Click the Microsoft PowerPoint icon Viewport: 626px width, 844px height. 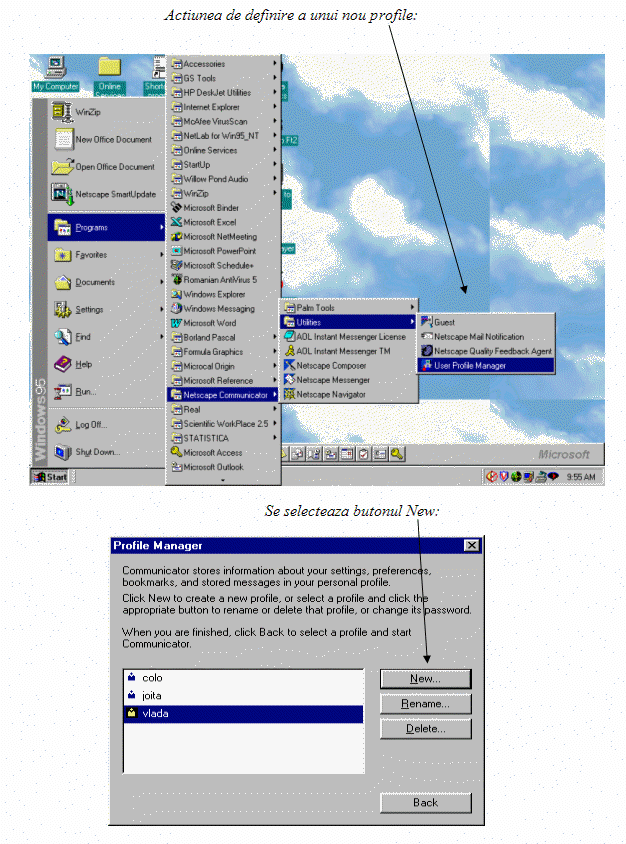click(x=177, y=251)
